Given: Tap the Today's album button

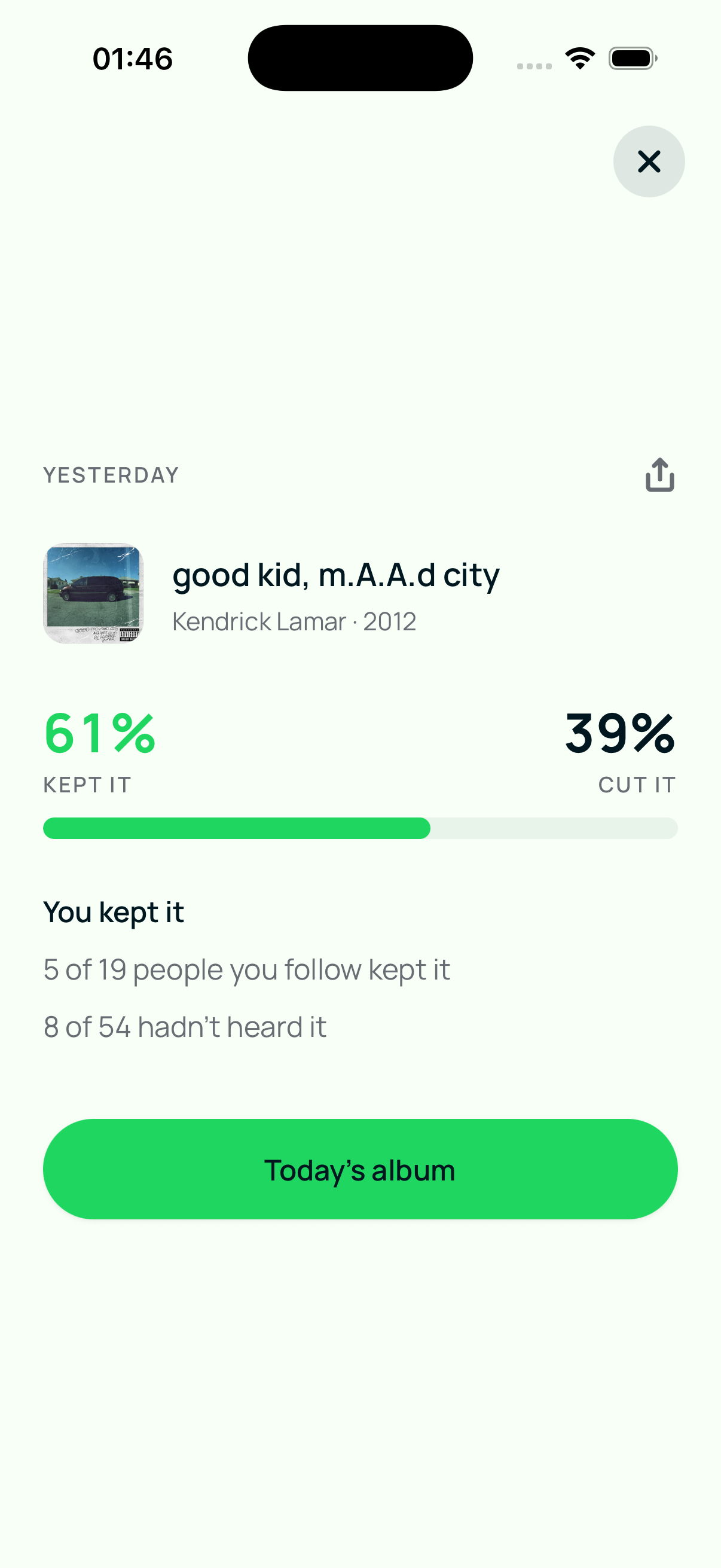Looking at the screenshot, I should (x=360, y=1169).
